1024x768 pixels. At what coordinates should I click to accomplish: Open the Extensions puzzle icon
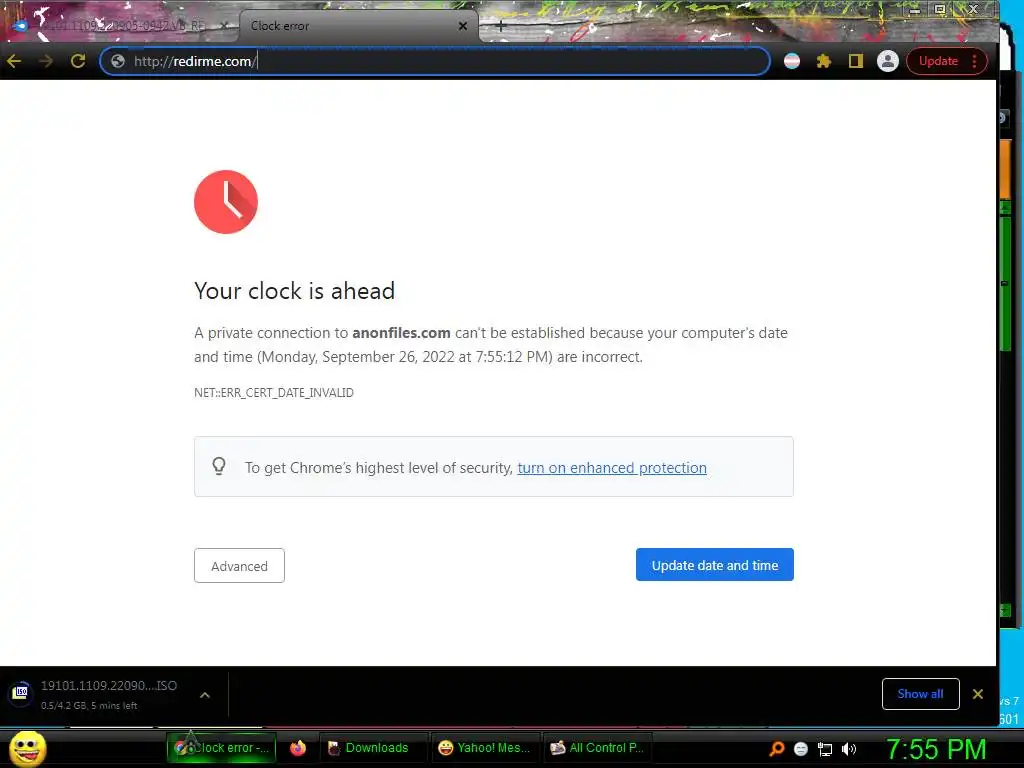point(824,61)
